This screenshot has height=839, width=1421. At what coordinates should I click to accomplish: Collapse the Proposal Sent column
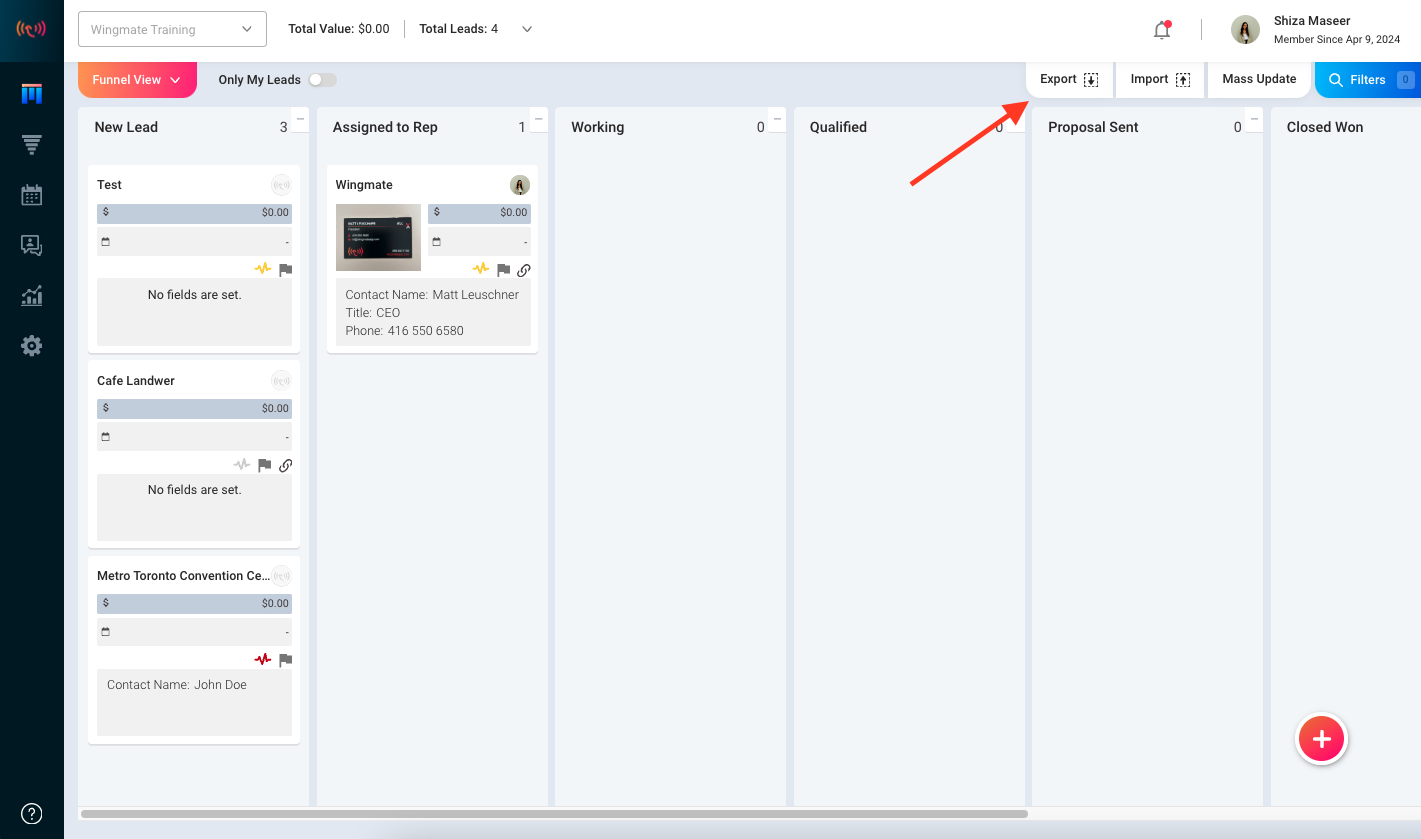coord(1255,118)
